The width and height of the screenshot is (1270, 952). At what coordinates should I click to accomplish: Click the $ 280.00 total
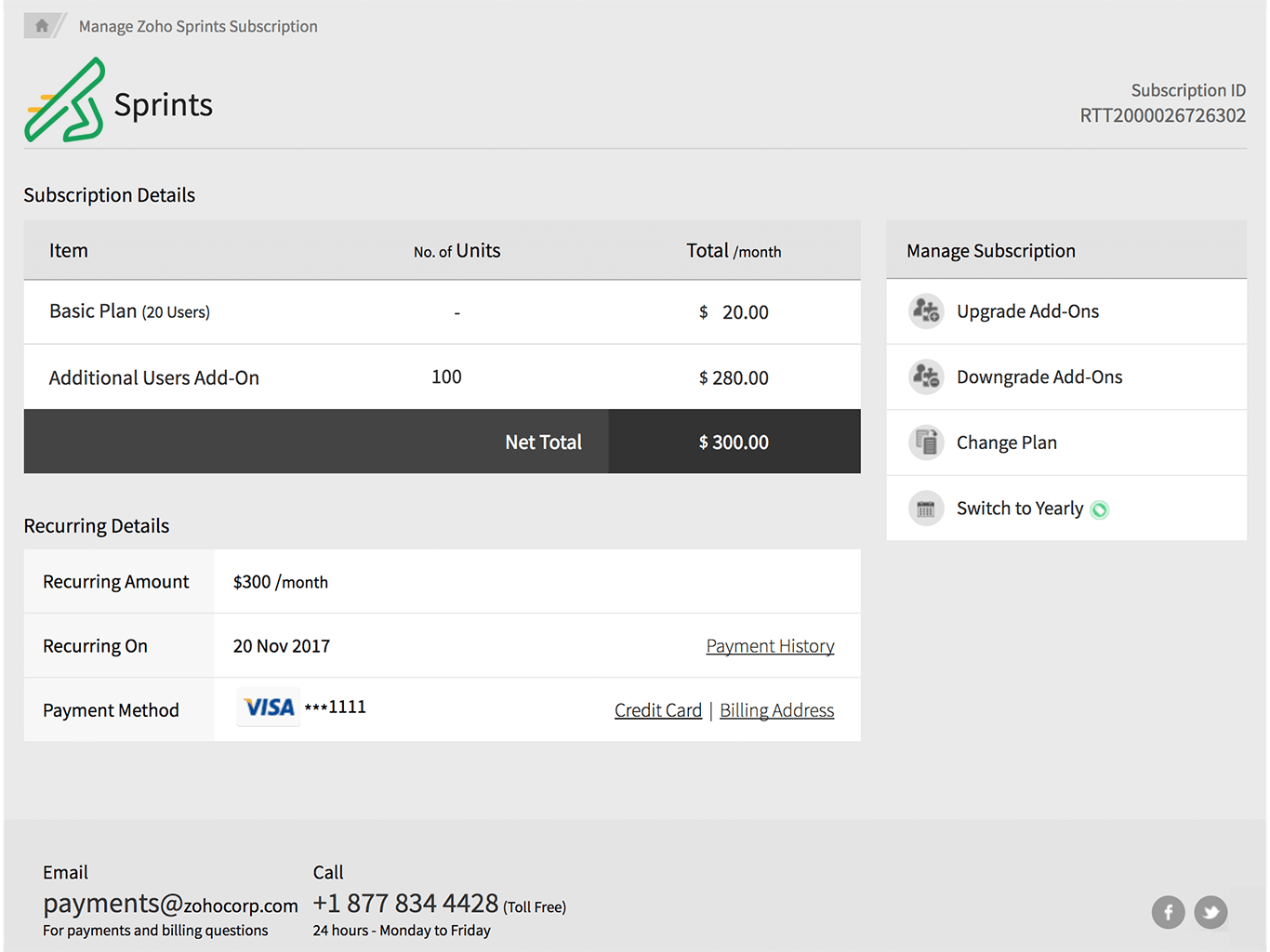(734, 377)
